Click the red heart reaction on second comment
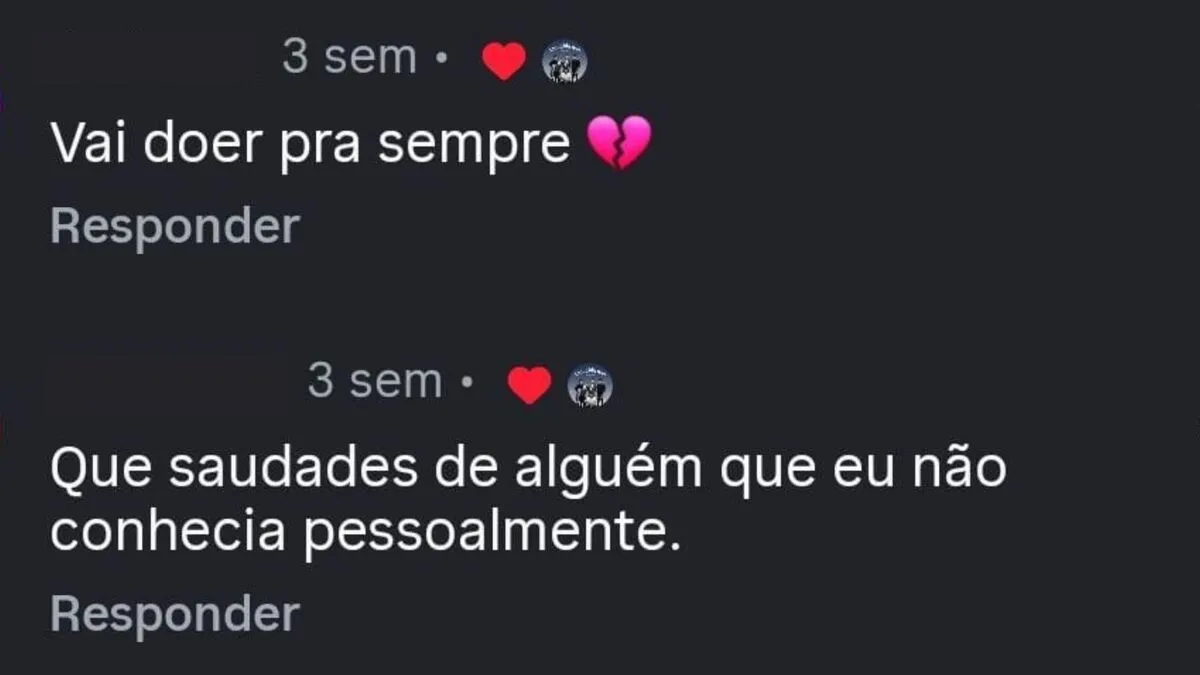 tap(528, 383)
